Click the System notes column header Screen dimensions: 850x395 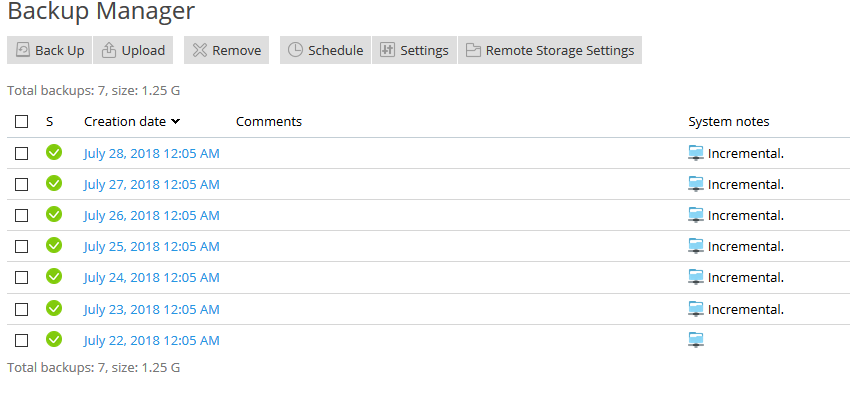pyautogui.click(x=729, y=121)
